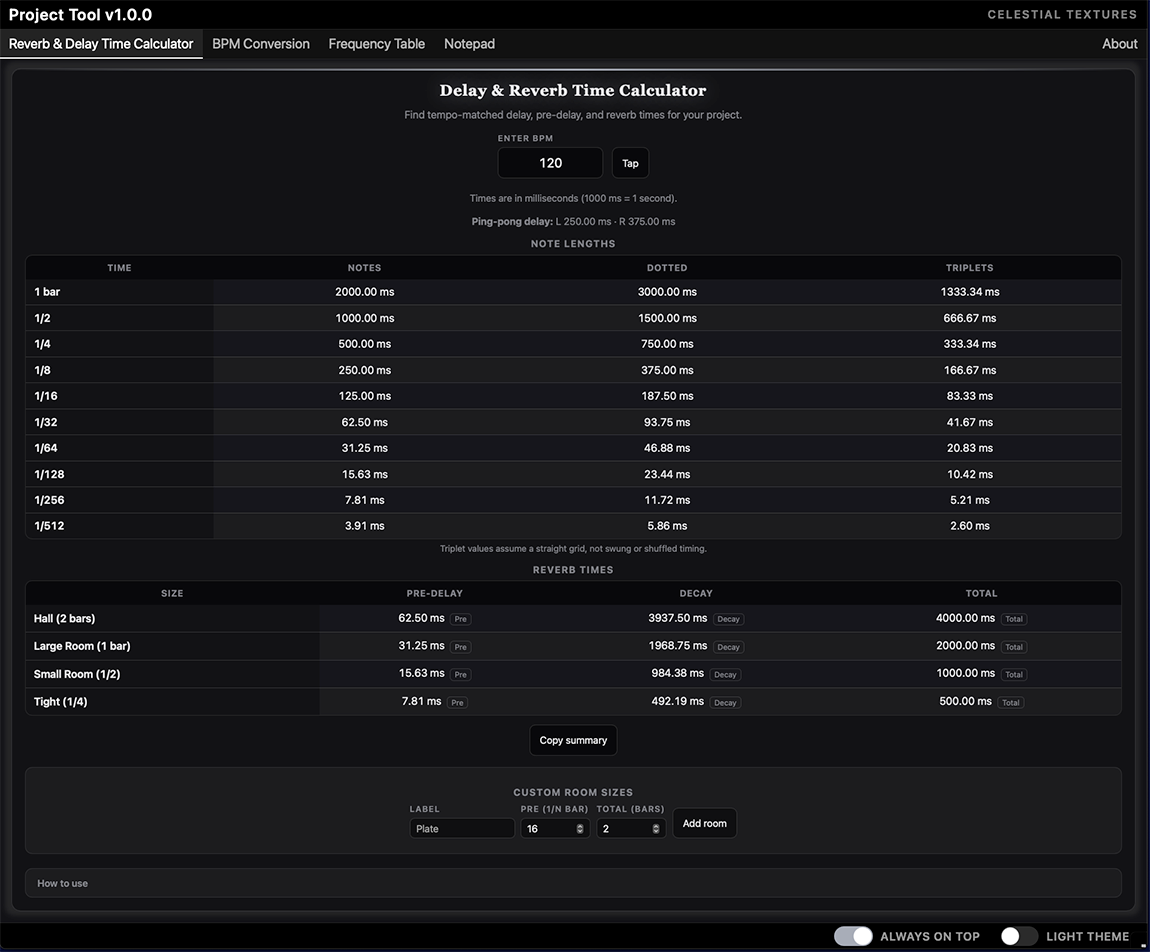The image size is (1150, 952).
Task: Select the 125.00 ms 1/16 note value
Action: [365, 396]
